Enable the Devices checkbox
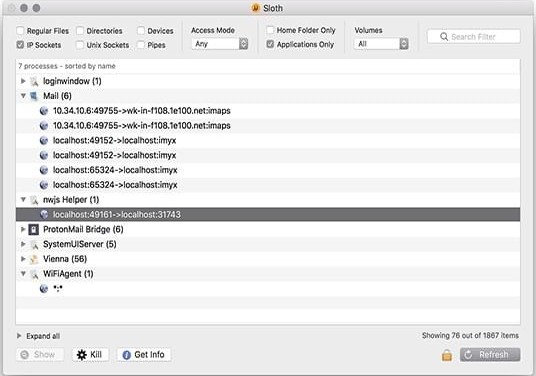536x376 pixels. (141, 31)
